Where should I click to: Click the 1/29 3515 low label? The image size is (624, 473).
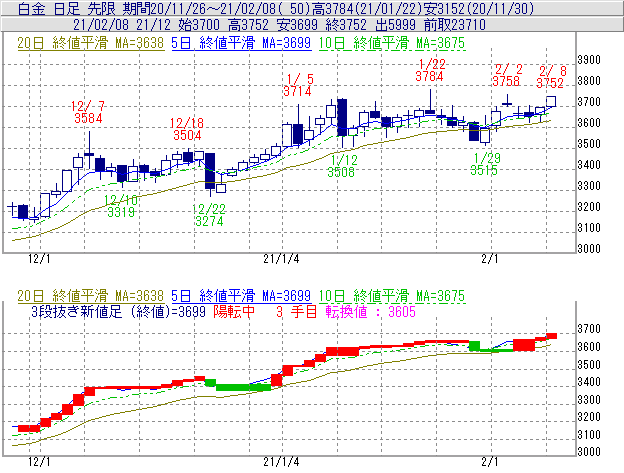click(x=484, y=164)
